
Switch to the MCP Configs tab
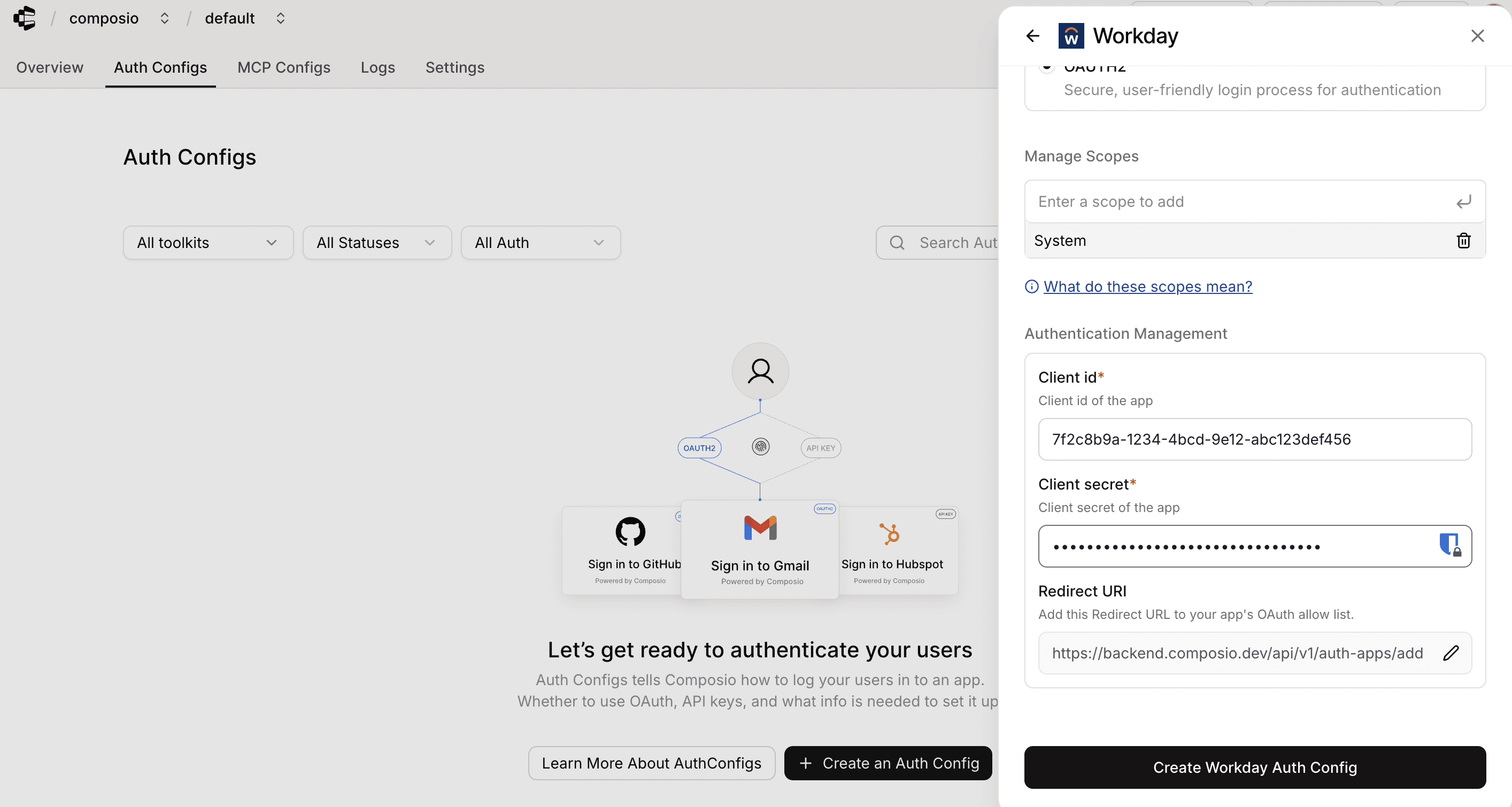(x=283, y=67)
